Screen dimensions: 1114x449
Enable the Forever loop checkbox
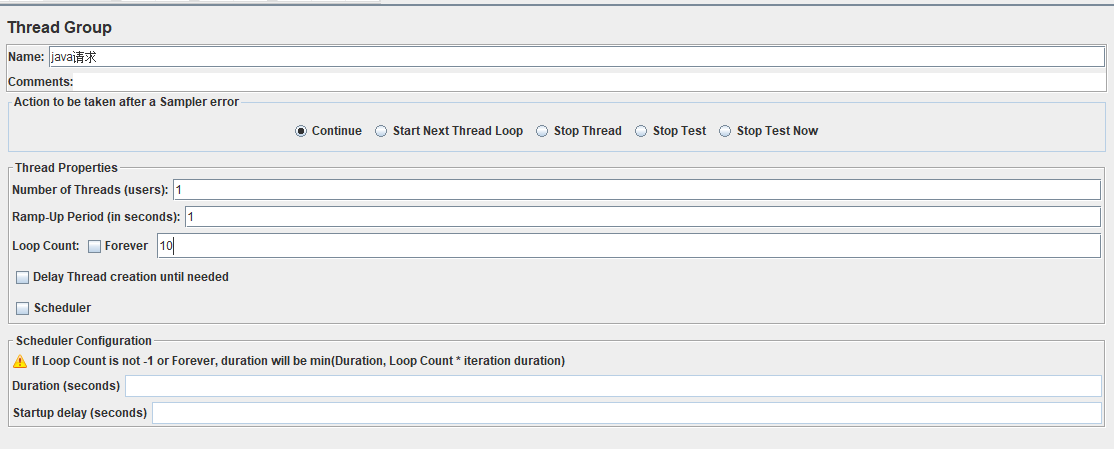point(95,246)
